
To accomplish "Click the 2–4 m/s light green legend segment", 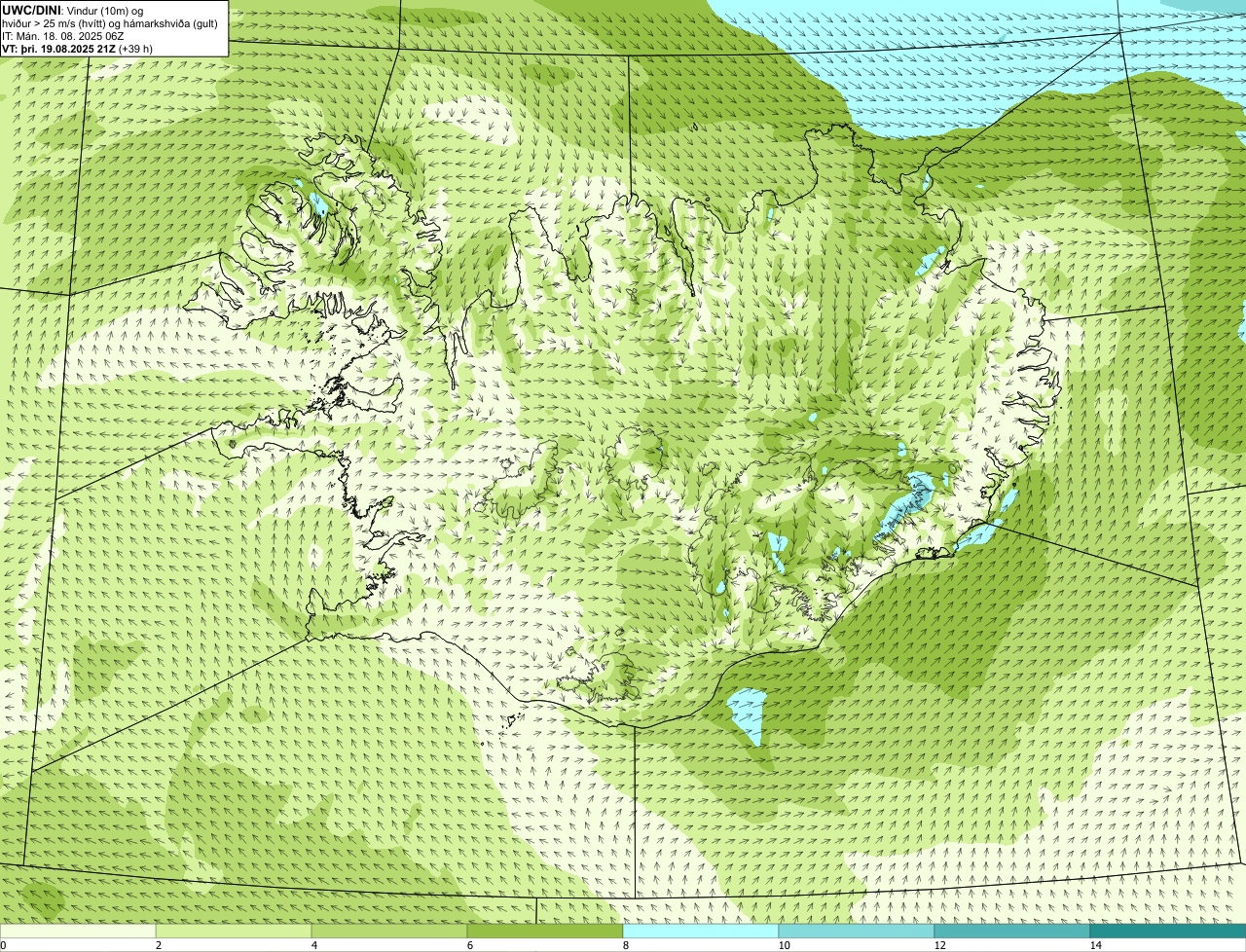I will point(234,931).
